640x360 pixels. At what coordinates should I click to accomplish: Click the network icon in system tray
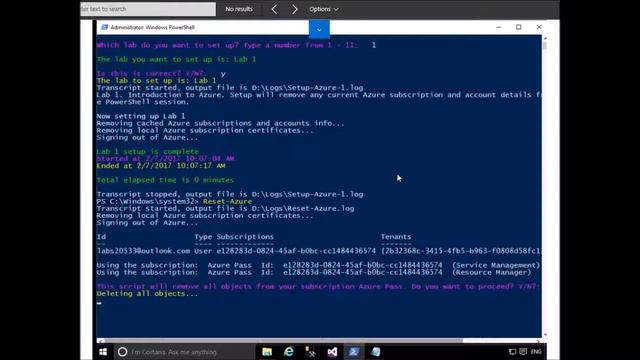(512, 352)
